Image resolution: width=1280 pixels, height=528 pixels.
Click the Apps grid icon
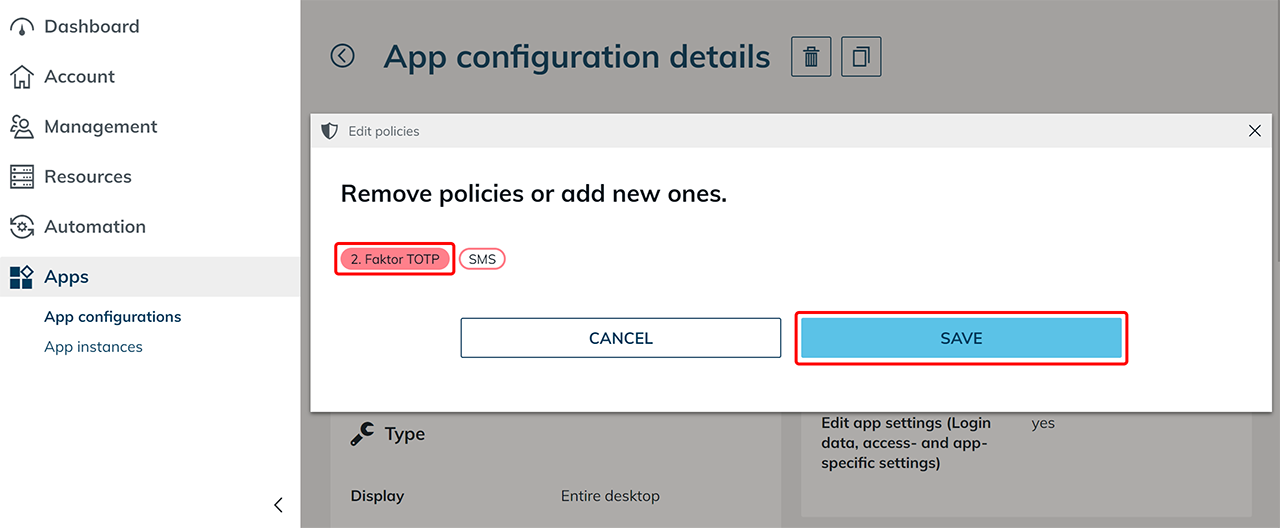[x=22, y=277]
